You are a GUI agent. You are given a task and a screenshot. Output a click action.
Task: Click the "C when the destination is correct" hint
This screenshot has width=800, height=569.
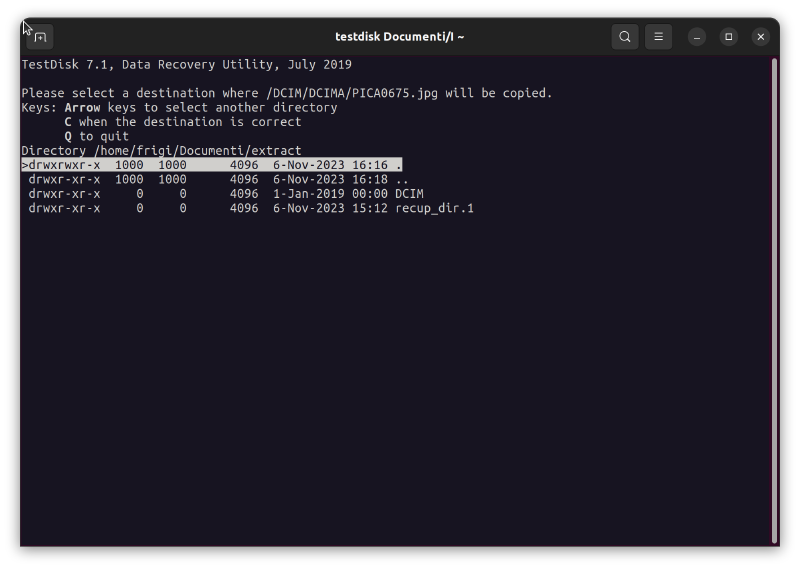[183, 122]
